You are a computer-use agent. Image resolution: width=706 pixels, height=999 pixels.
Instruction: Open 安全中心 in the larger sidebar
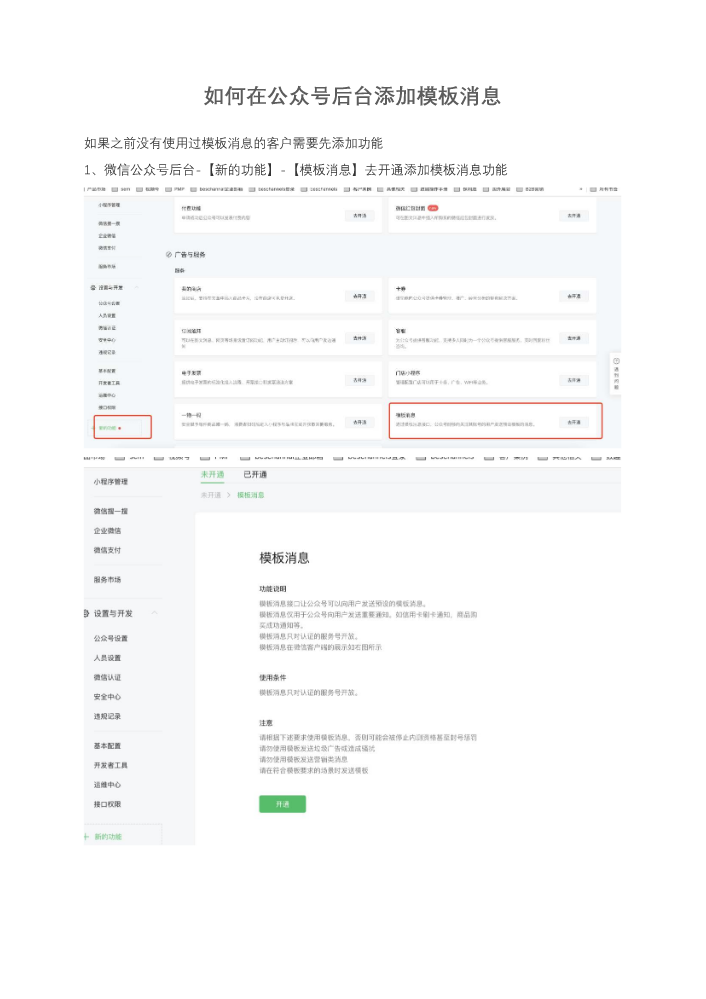pyautogui.click(x=108, y=697)
